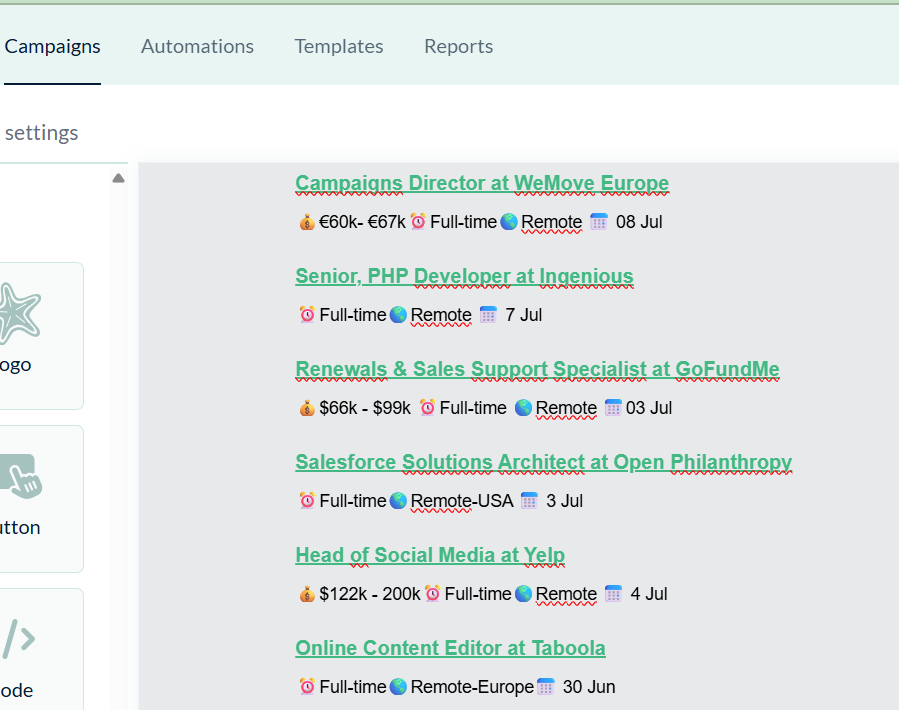Open the Campaigns tab
Screen dimensions: 899x710
[52, 46]
